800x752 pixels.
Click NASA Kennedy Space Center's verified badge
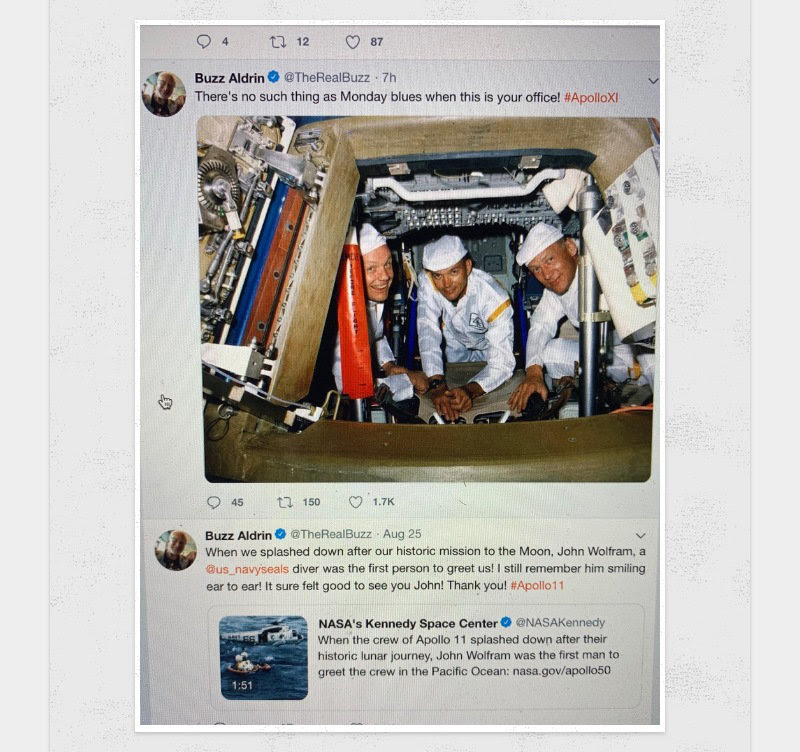[x=506, y=622]
